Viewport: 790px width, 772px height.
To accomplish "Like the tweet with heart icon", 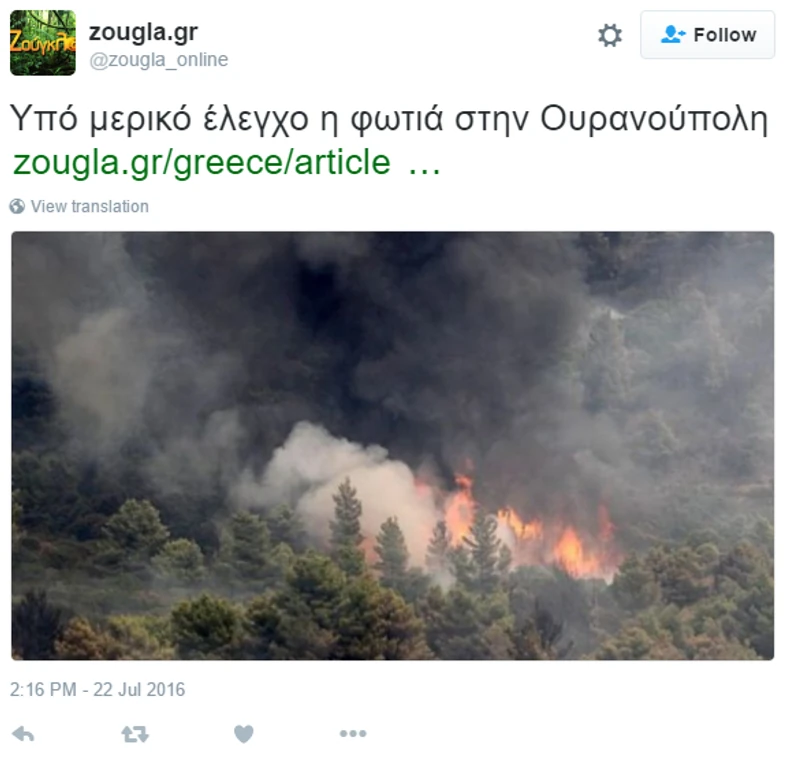I will (244, 734).
